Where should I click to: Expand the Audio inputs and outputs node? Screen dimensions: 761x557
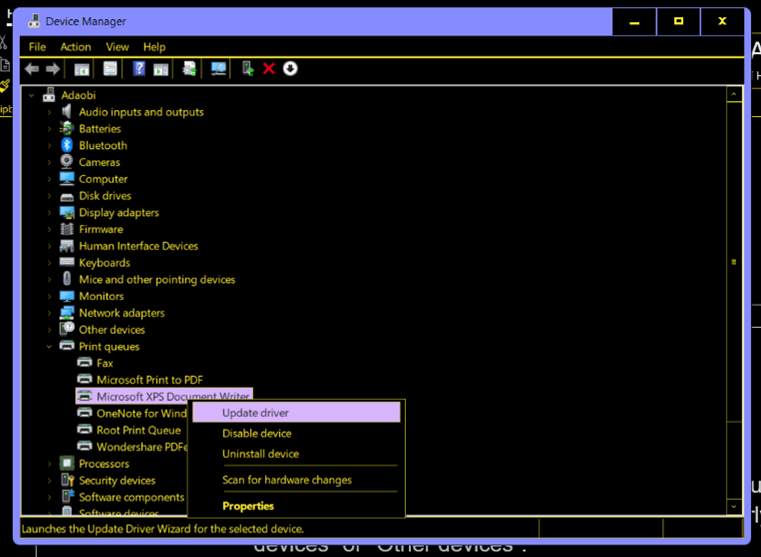coord(49,112)
